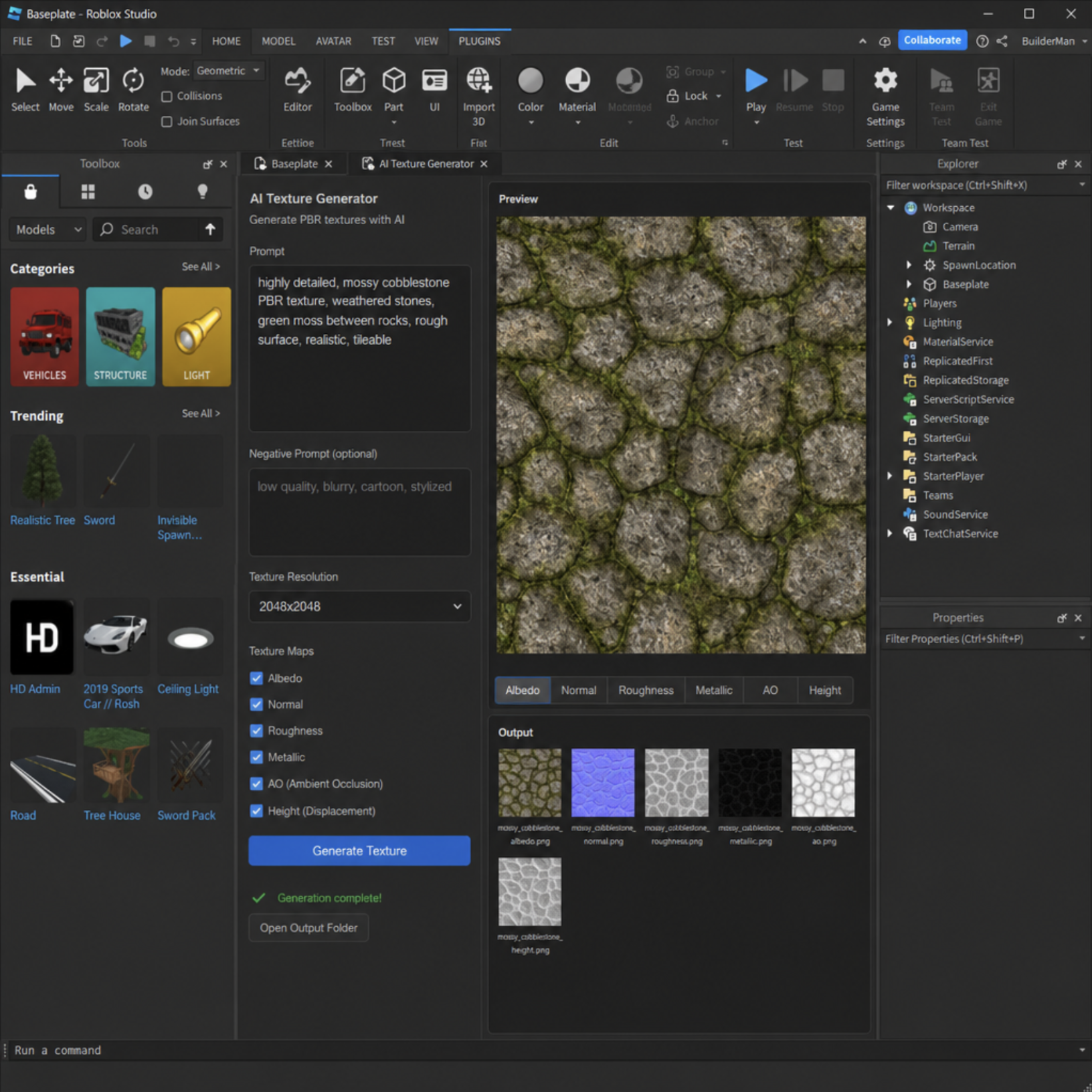Open the HOME ribbon tab
This screenshot has width=1092, height=1092.
(226, 41)
